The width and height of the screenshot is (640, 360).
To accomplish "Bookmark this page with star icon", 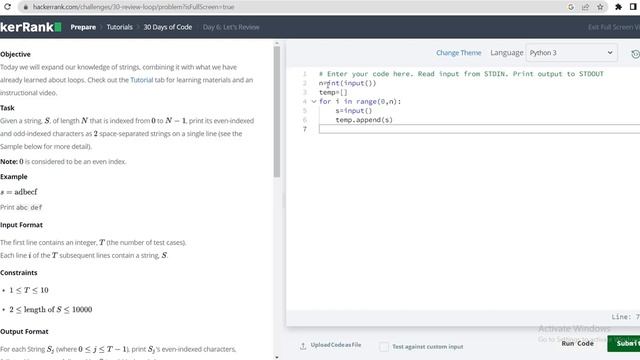I will (600, 7).
